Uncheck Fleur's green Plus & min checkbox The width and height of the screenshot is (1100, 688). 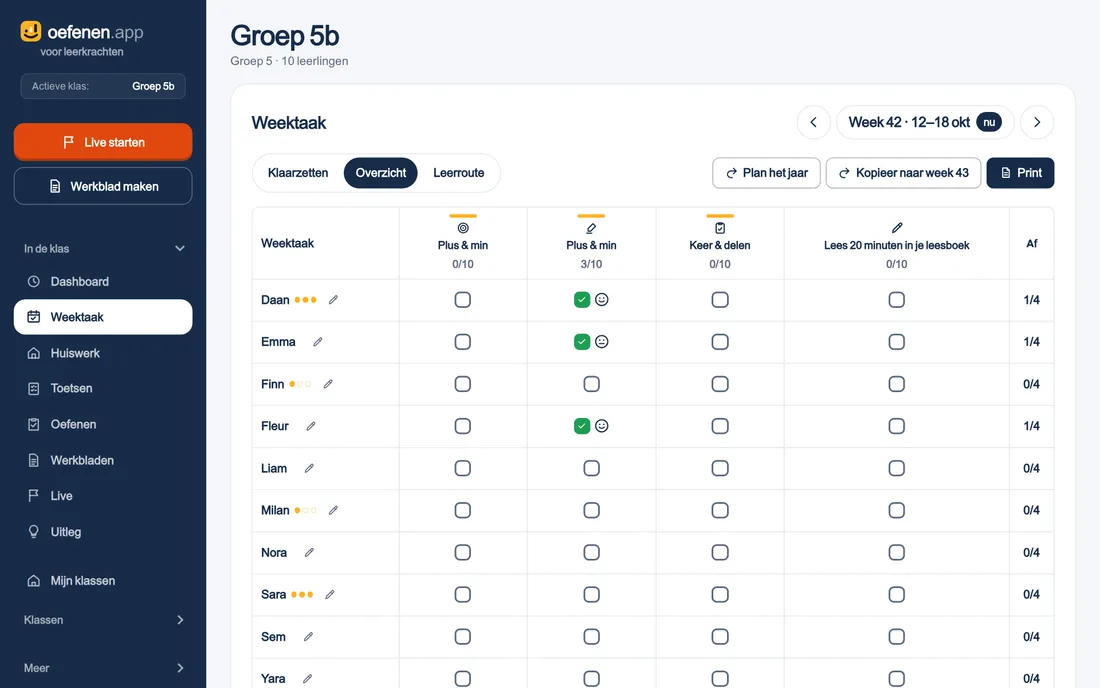(582, 426)
